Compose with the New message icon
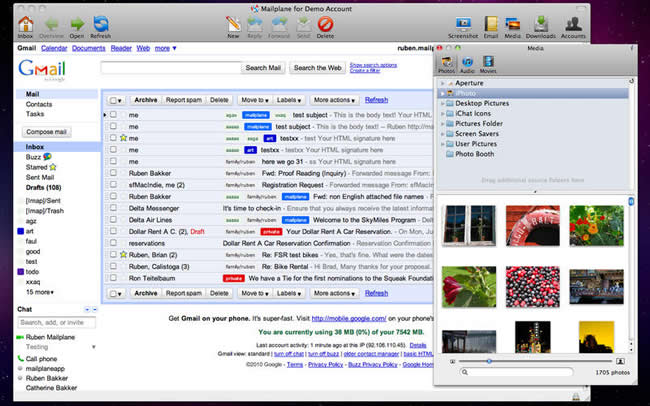This screenshot has width=650, height=406. 233,23
